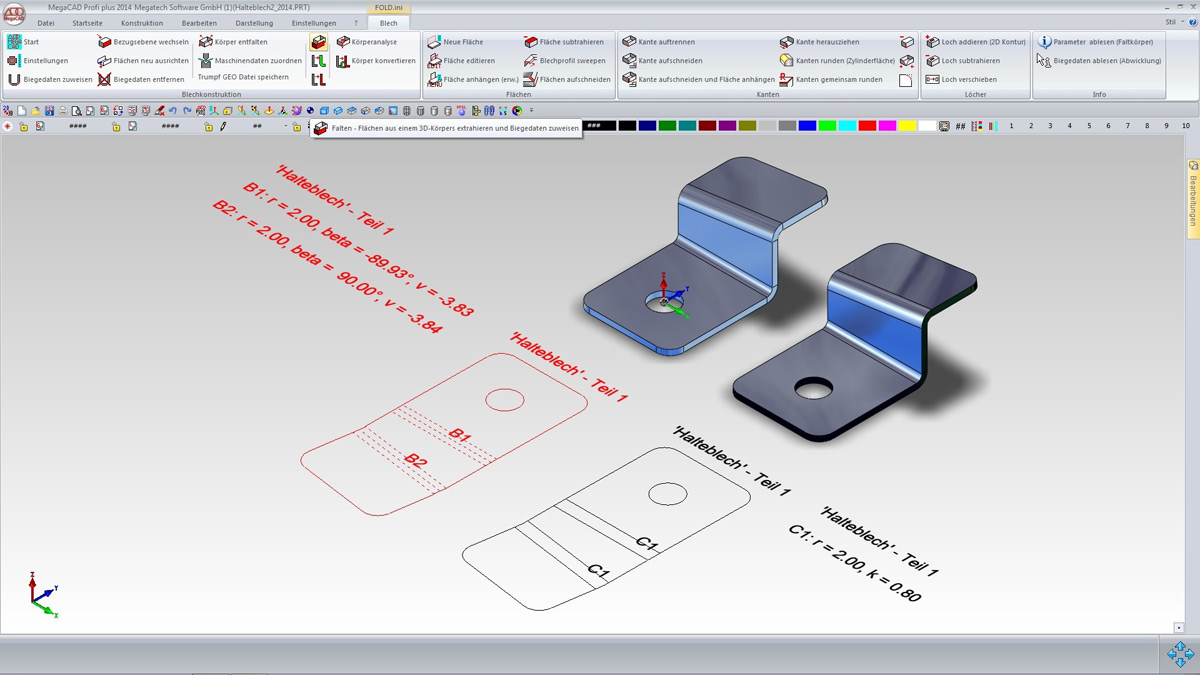Switch to the Darstellung ribbon tab
This screenshot has height=675, width=1200.
click(253, 23)
